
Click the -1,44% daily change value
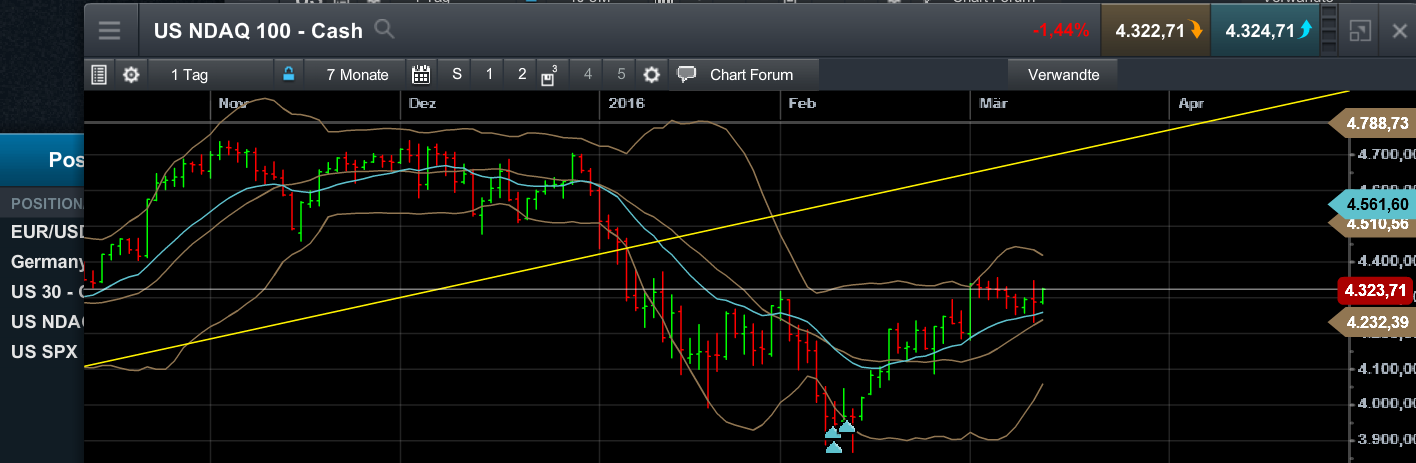coord(1061,31)
